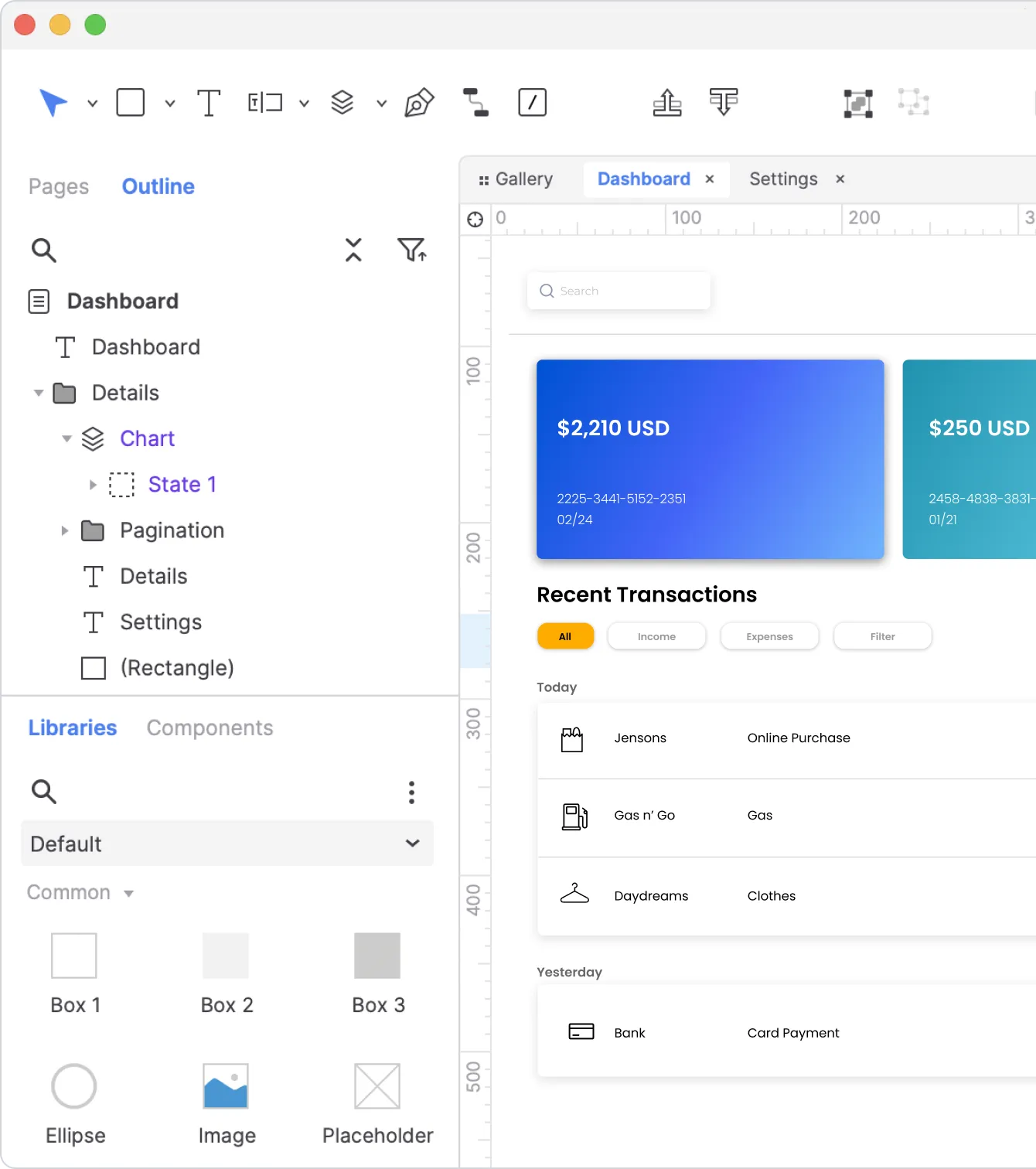Viewport: 1036px width, 1169px height.
Task: Switch to the Pages tab
Action: point(59,186)
